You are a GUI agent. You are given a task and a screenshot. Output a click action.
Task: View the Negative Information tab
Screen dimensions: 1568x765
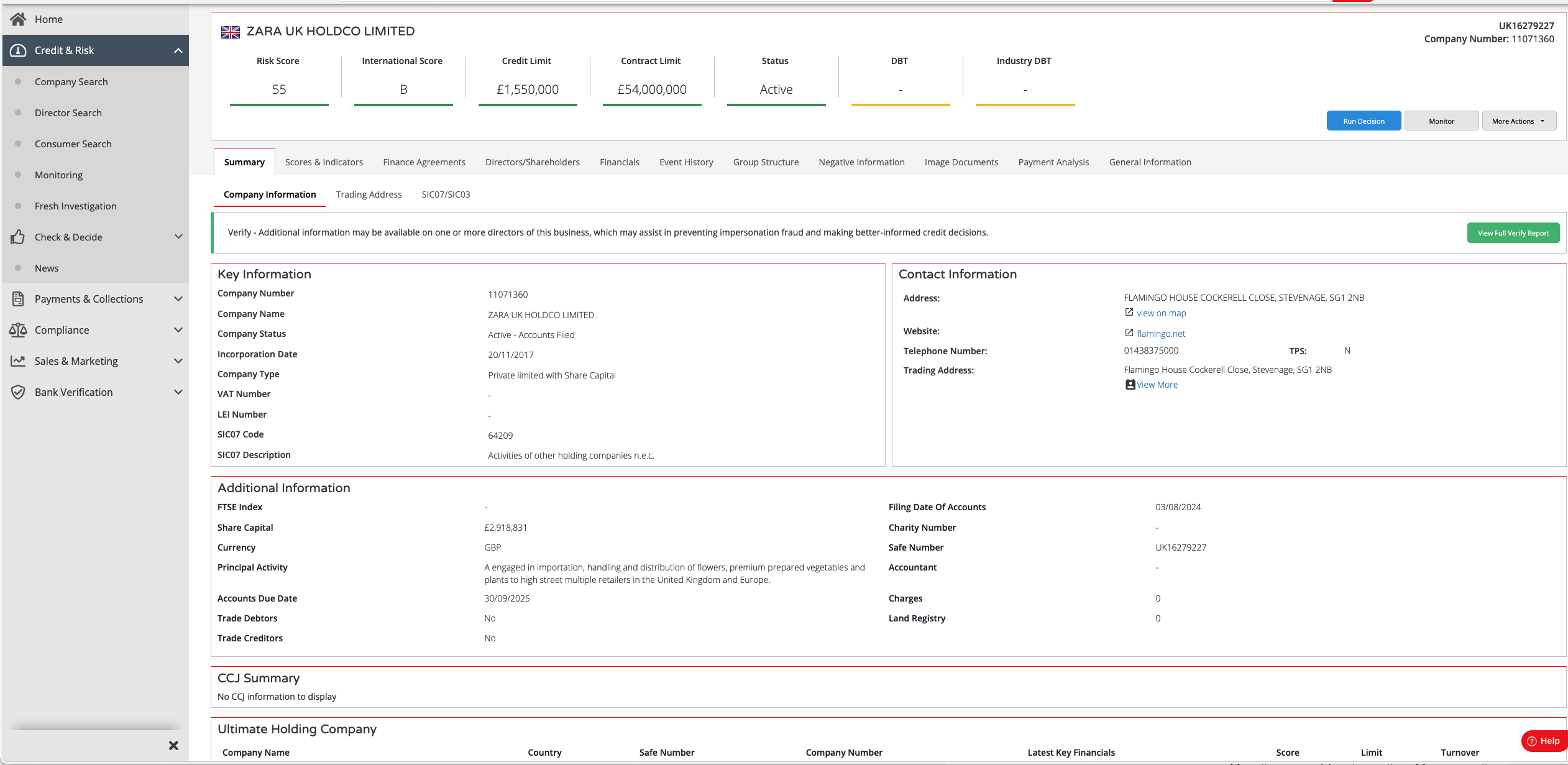(x=861, y=162)
